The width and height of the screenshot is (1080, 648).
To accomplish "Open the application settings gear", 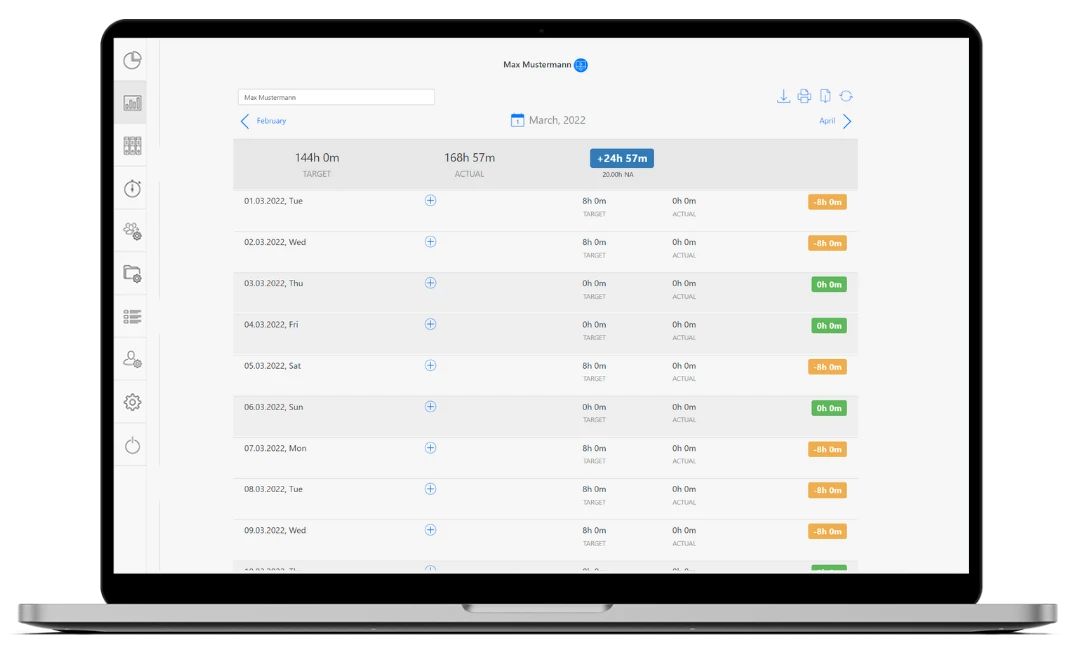I will (131, 402).
